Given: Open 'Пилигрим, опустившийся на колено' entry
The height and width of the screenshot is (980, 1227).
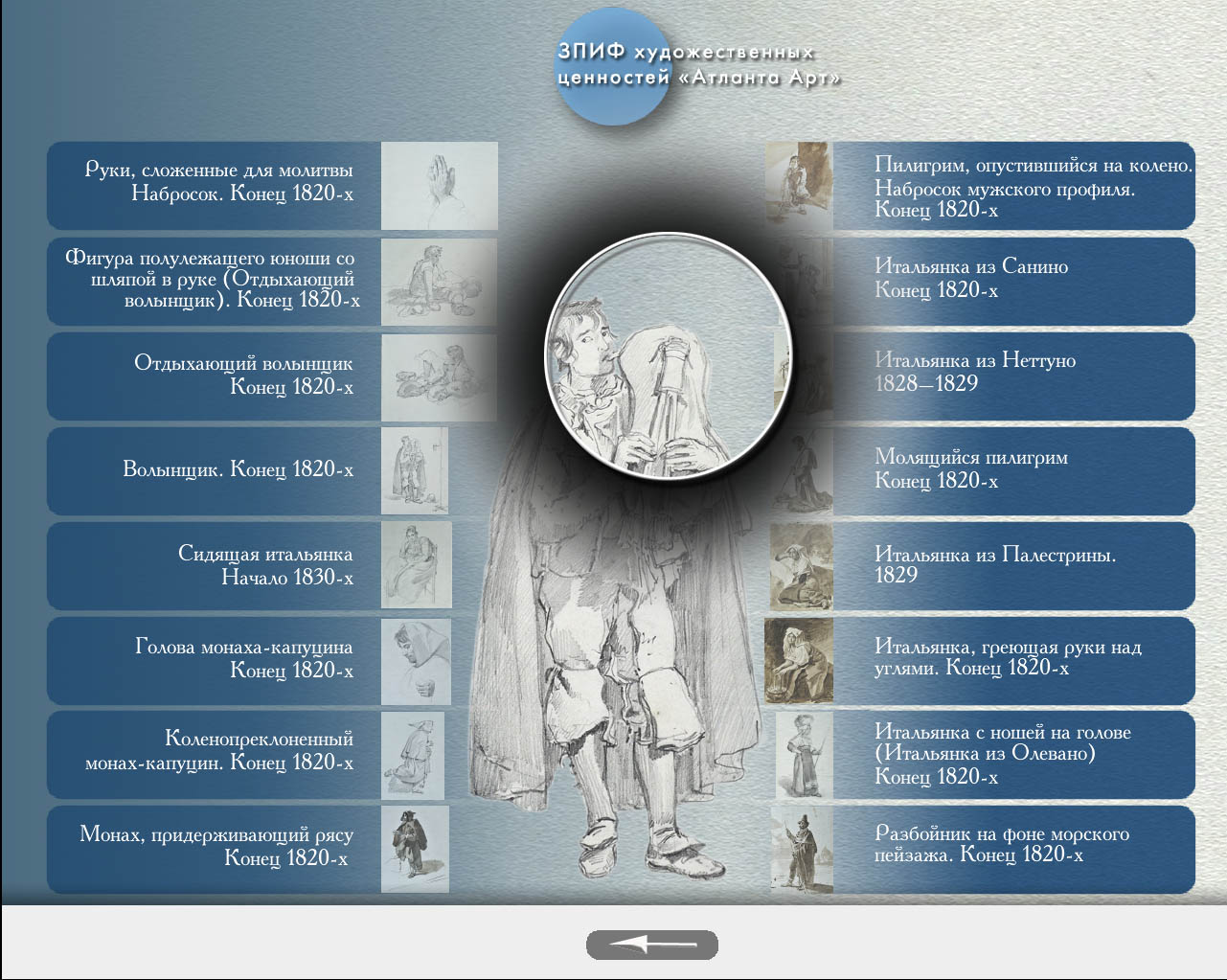Looking at the screenshot, I should coord(1033,187).
